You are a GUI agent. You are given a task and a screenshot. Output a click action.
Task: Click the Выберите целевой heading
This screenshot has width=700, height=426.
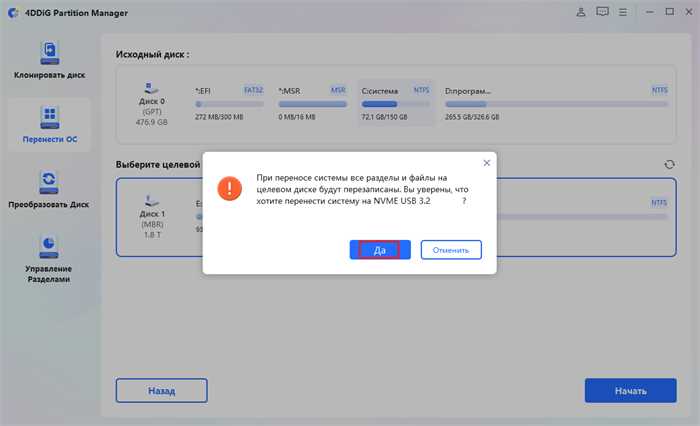(158, 165)
